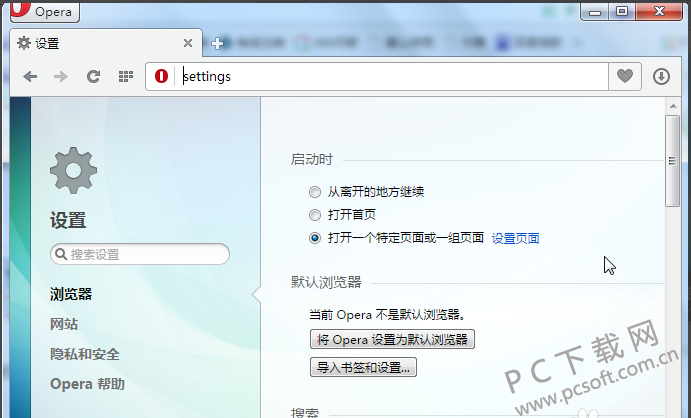Click 导入书签和设置... button
Screen dimensions: 691x418
click(363, 367)
